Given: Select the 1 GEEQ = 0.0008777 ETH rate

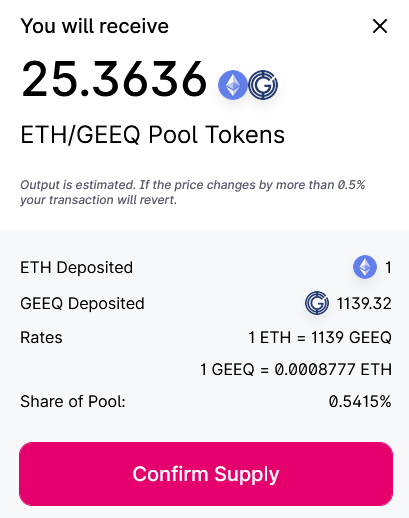Looking at the screenshot, I should (296, 369).
